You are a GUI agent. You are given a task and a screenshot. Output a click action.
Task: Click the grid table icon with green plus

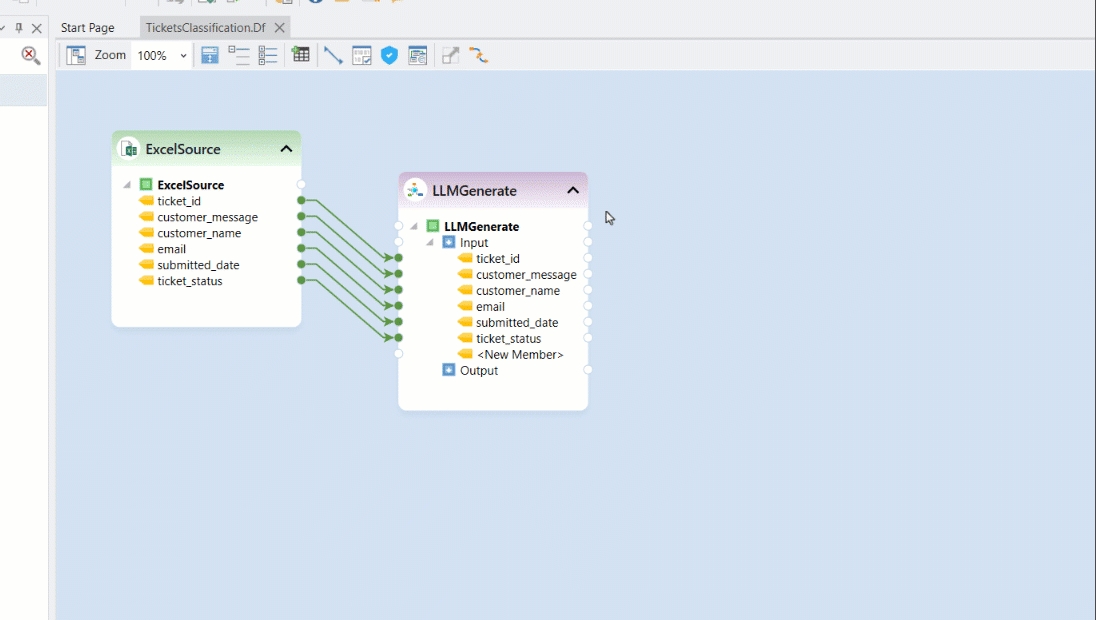click(300, 56)
